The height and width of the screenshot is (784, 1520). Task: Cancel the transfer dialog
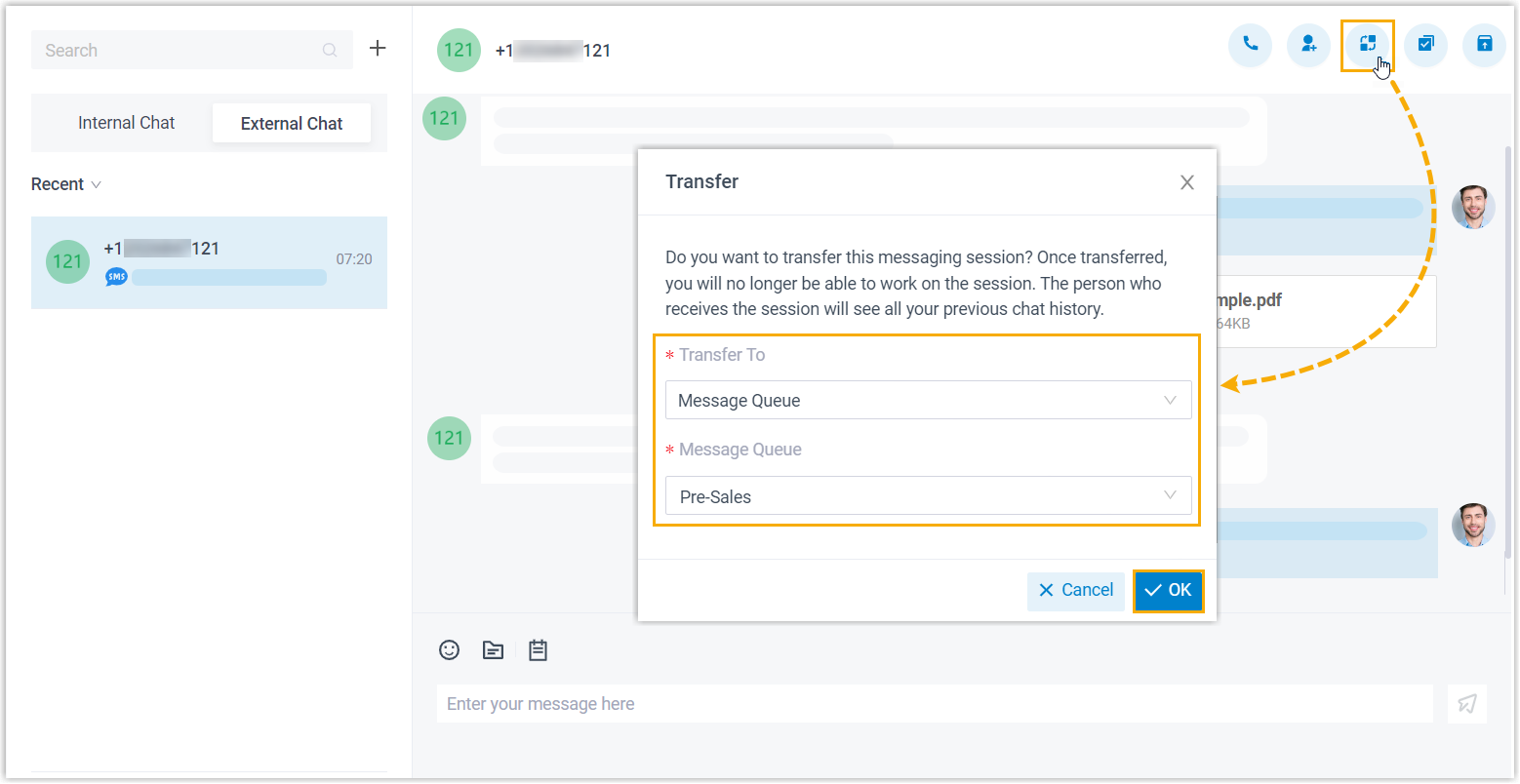click(x=1075, y=590)
